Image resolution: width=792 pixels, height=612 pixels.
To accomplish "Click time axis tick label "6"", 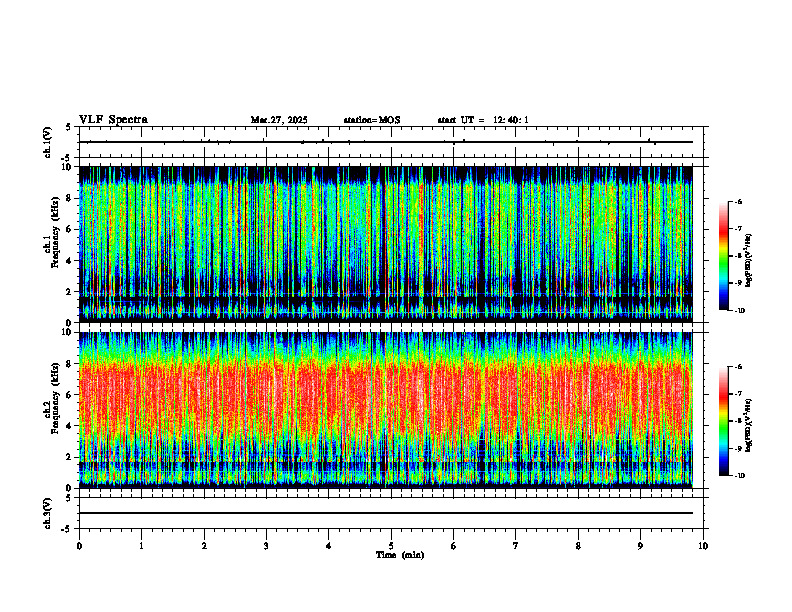I will [454, 546].
